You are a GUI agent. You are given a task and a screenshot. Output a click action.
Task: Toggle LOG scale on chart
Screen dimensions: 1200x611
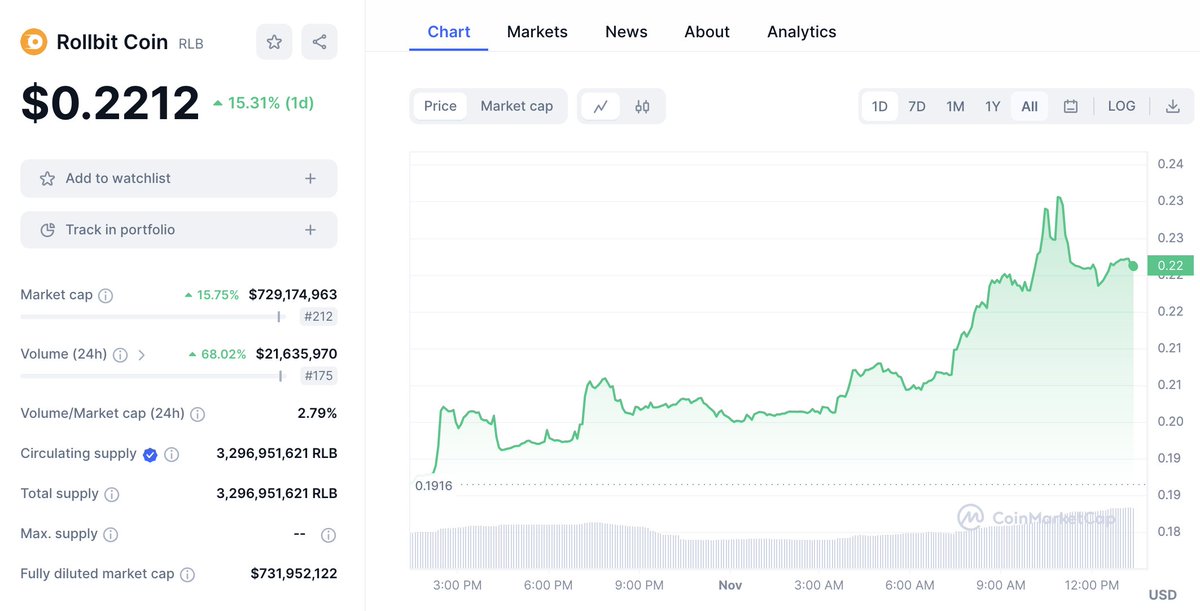(x=1121, y=106)
